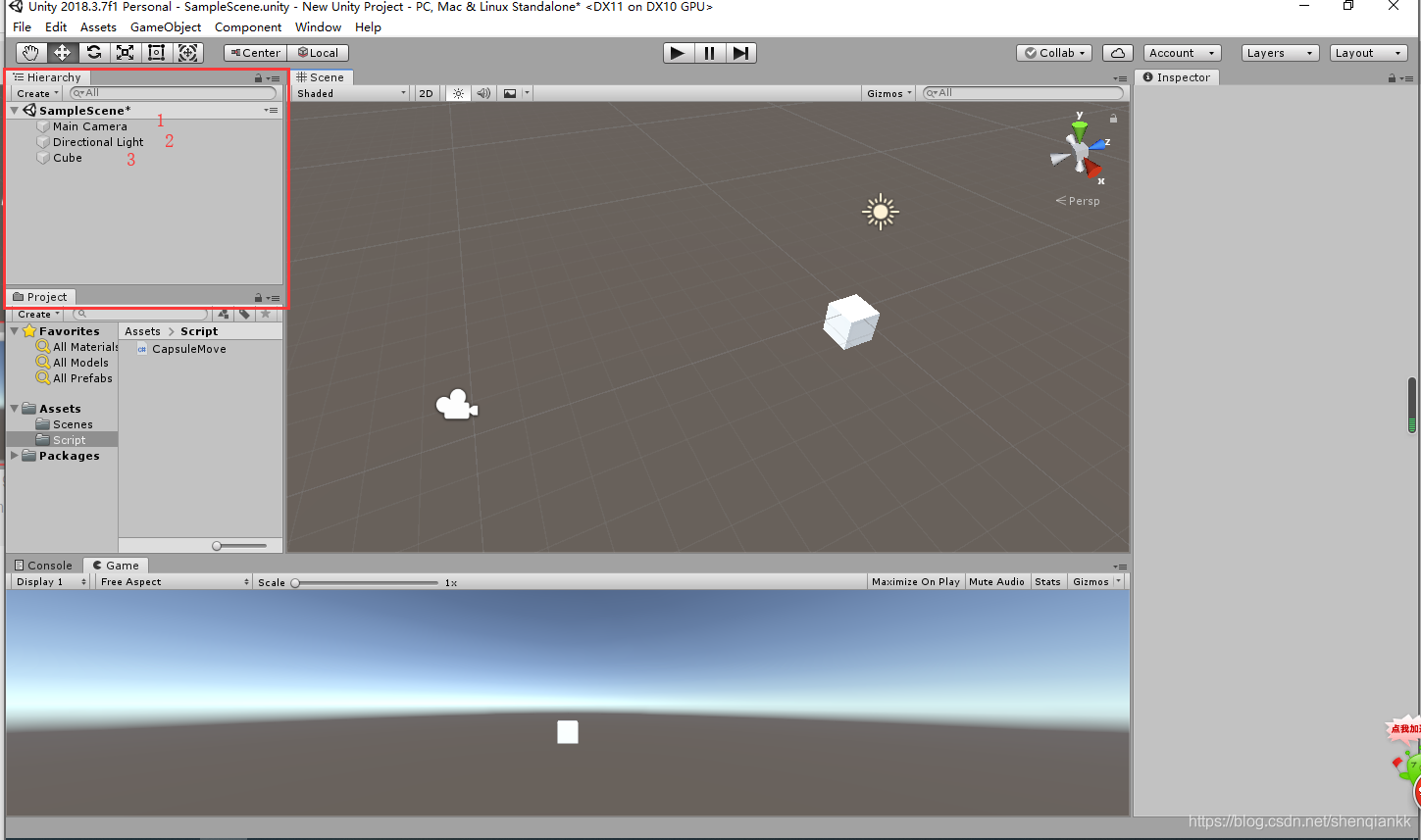Switch to the Hierarchy tab
Image resolution: width=1421 pixels, height=840 pixels.
pyautogui.click(x=48, y=77)
